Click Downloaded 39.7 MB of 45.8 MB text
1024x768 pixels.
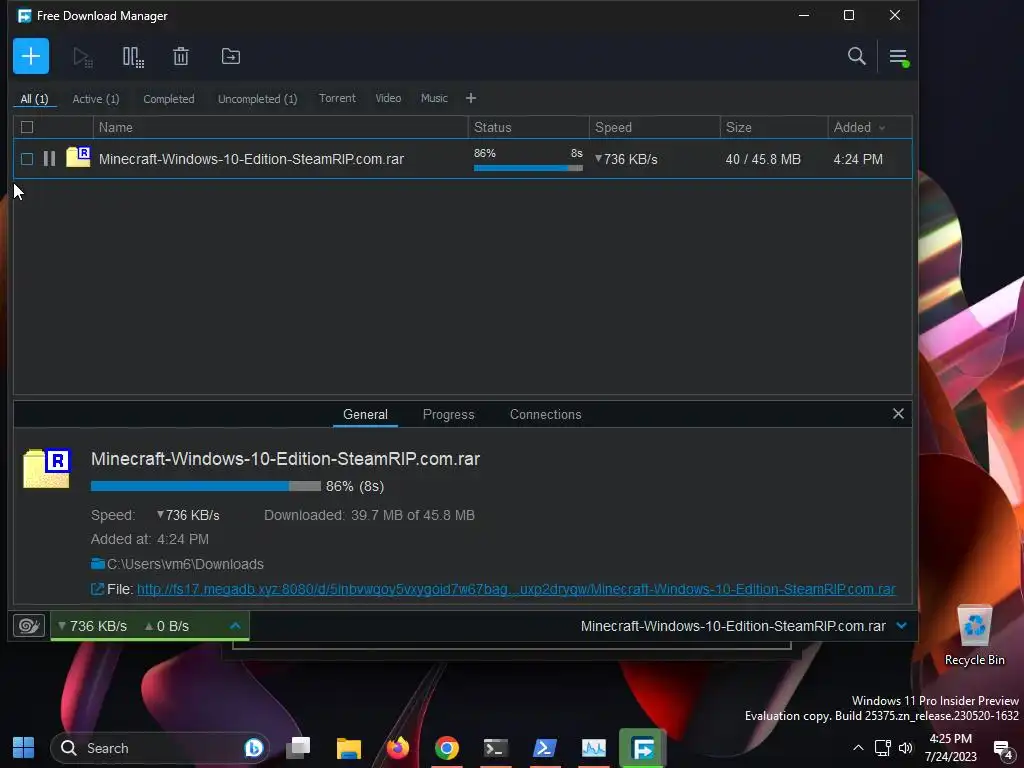tap(369, 515)
